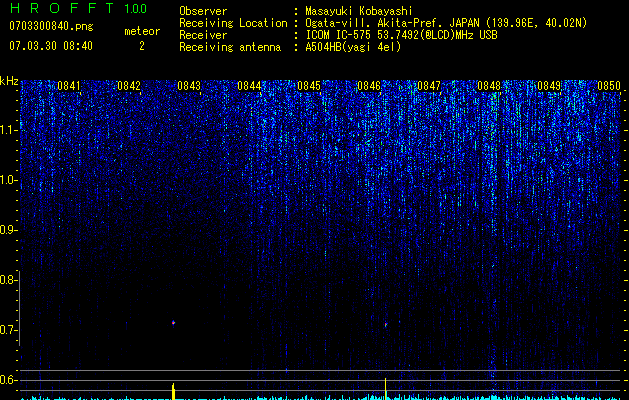
Task: Click the 0843 time marker
Action: coord(189,86)
